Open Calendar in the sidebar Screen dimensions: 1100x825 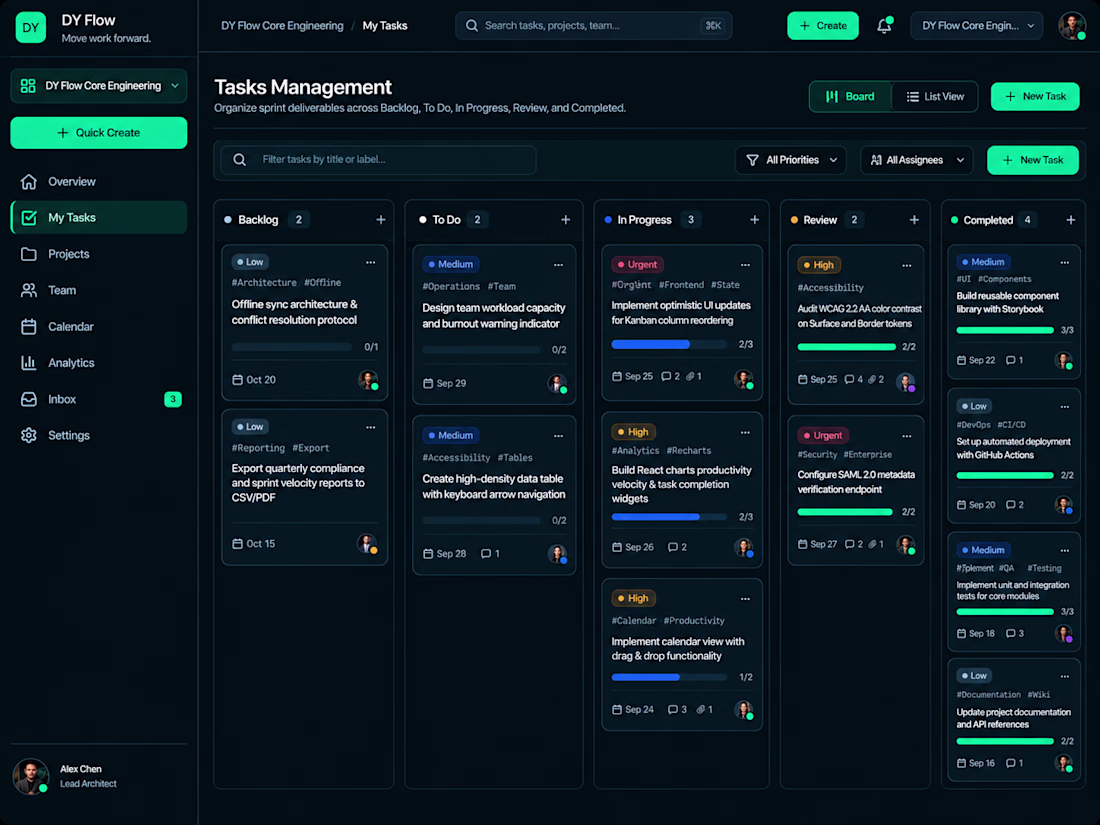(x=99, y=326)
